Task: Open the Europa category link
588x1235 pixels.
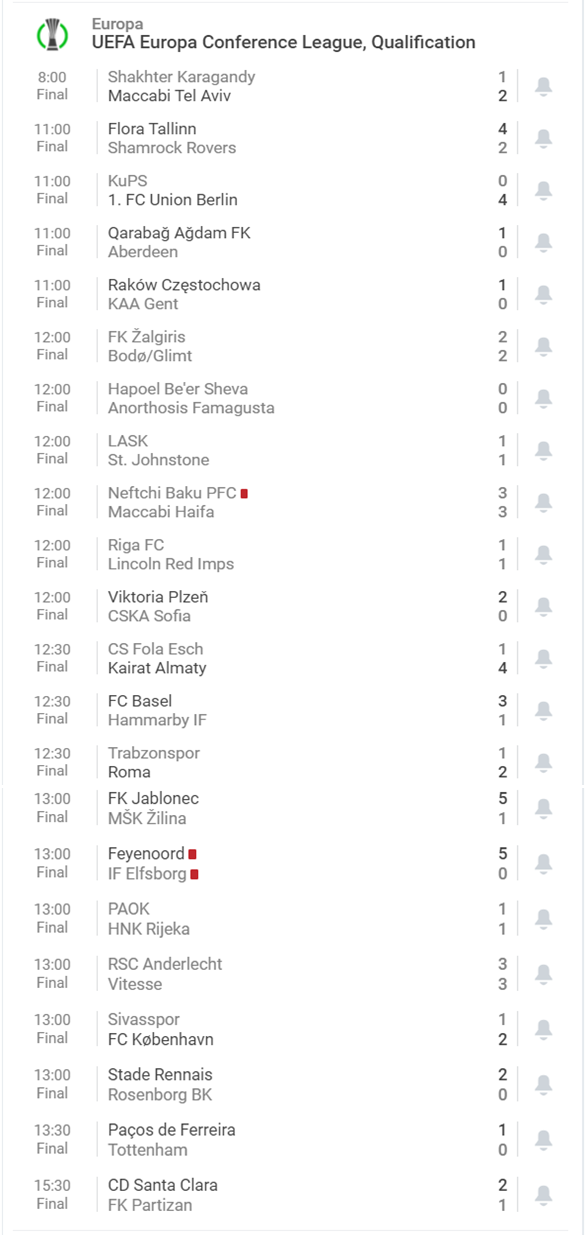Action: click(x=117, y=23)
